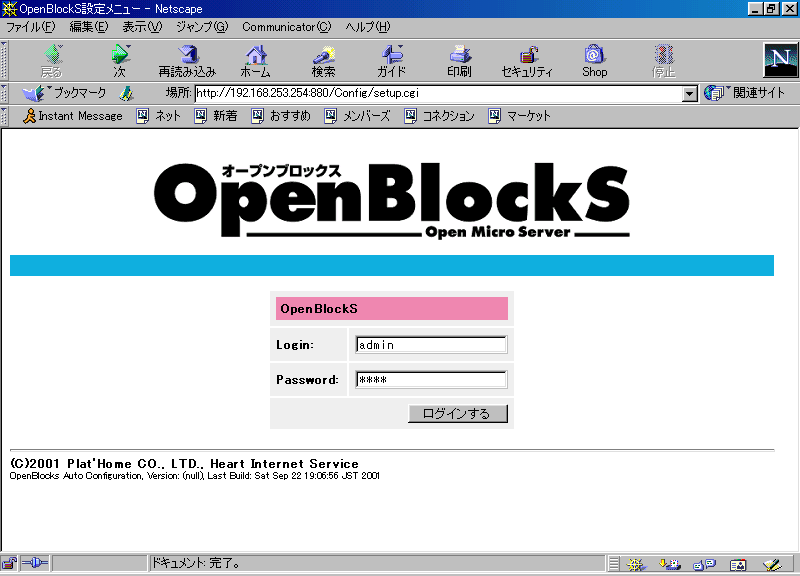Image resolution: width=800 pixels, height=576 pixels.
Task: Minimize the Netscape window
Action: [x=755, y=9]
